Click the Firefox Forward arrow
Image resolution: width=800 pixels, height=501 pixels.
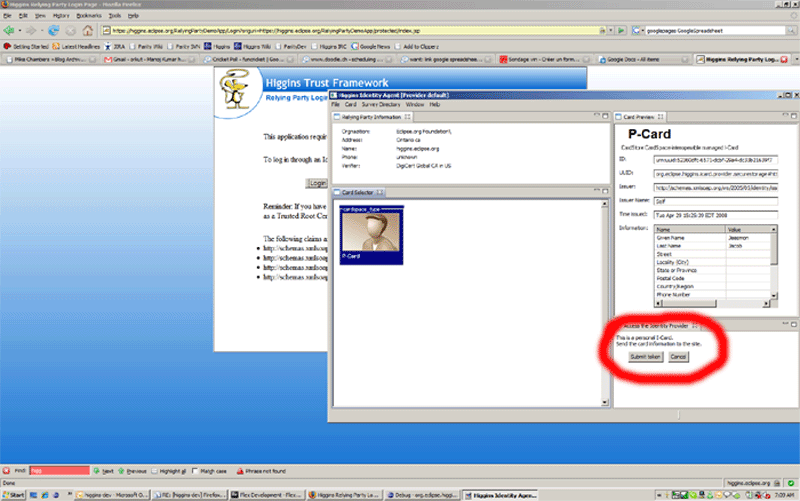click(x=31, y=31)
